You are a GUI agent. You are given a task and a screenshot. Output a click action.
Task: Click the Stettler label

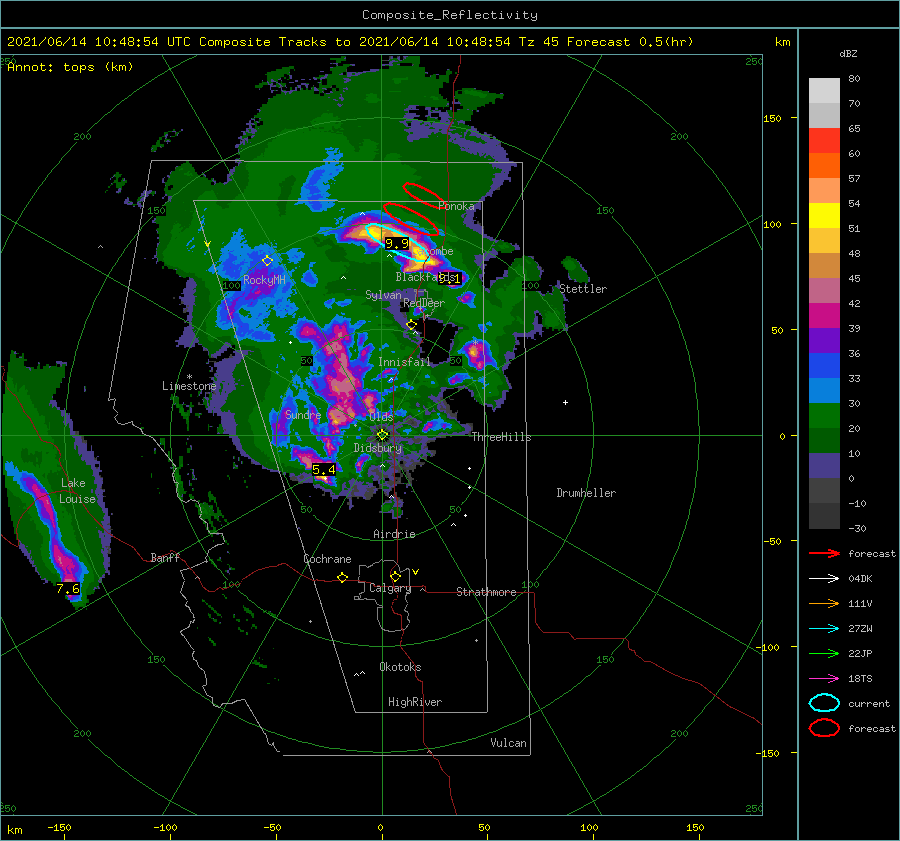583,289
